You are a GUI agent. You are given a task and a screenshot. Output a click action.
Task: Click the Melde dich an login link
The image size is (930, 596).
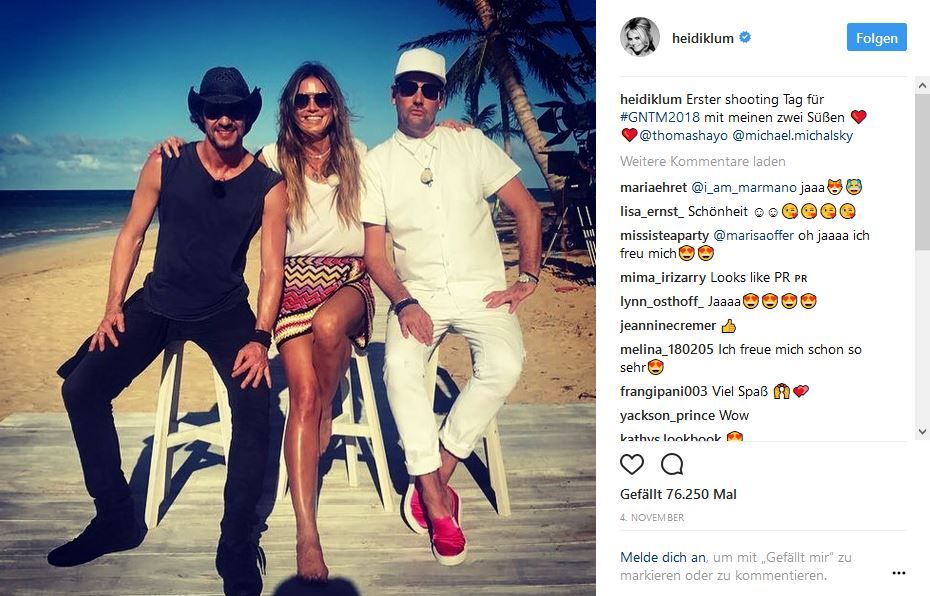(663, 557)
